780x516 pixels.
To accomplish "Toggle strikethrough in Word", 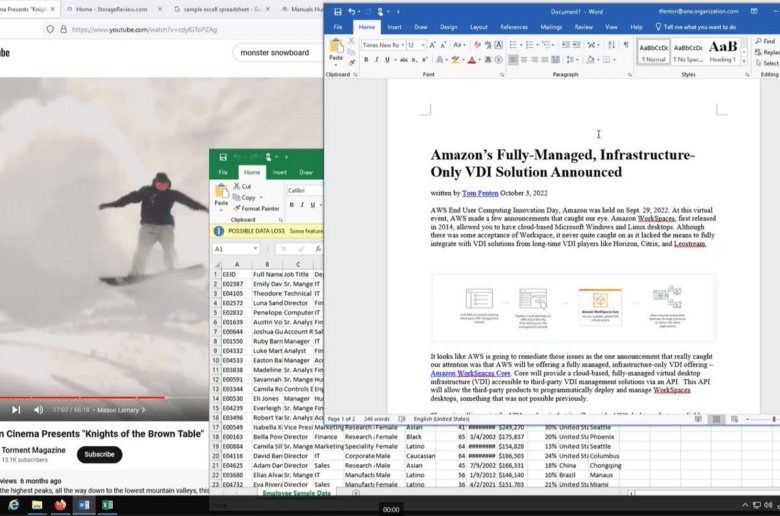I will pos(403,60).
